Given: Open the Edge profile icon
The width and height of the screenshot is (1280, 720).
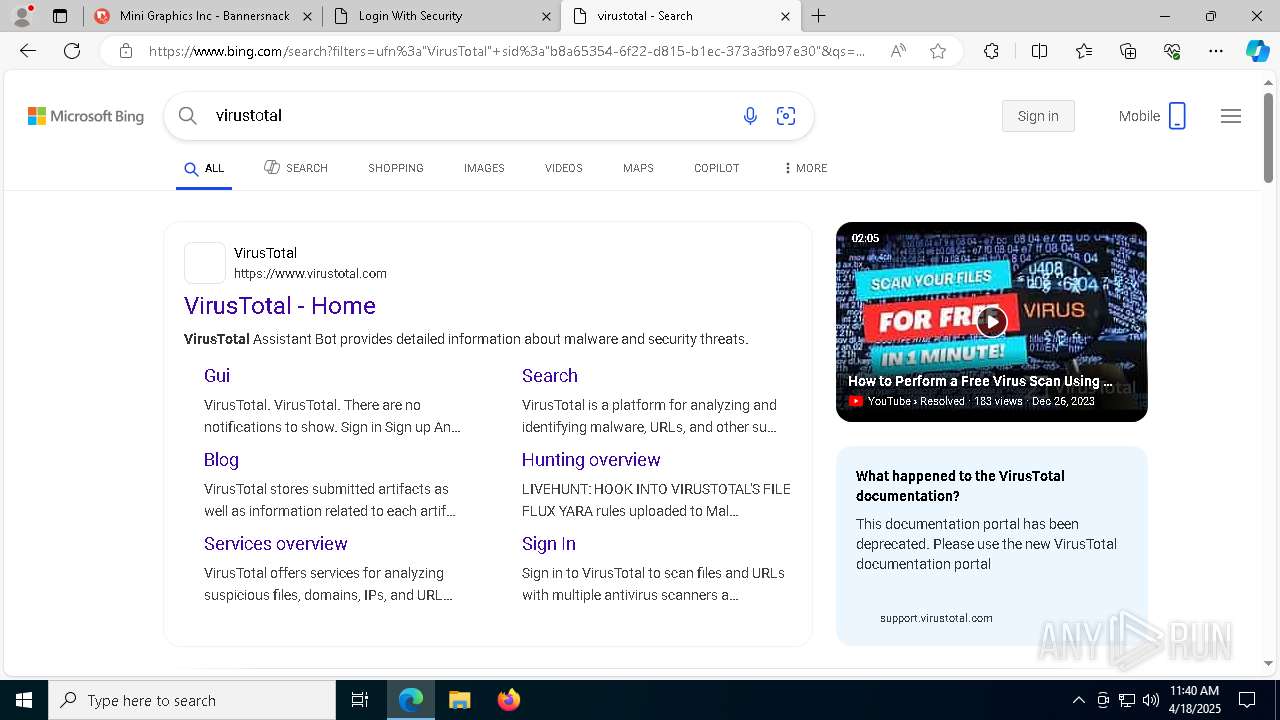Looking at the screenshot, I should point(21,16).
